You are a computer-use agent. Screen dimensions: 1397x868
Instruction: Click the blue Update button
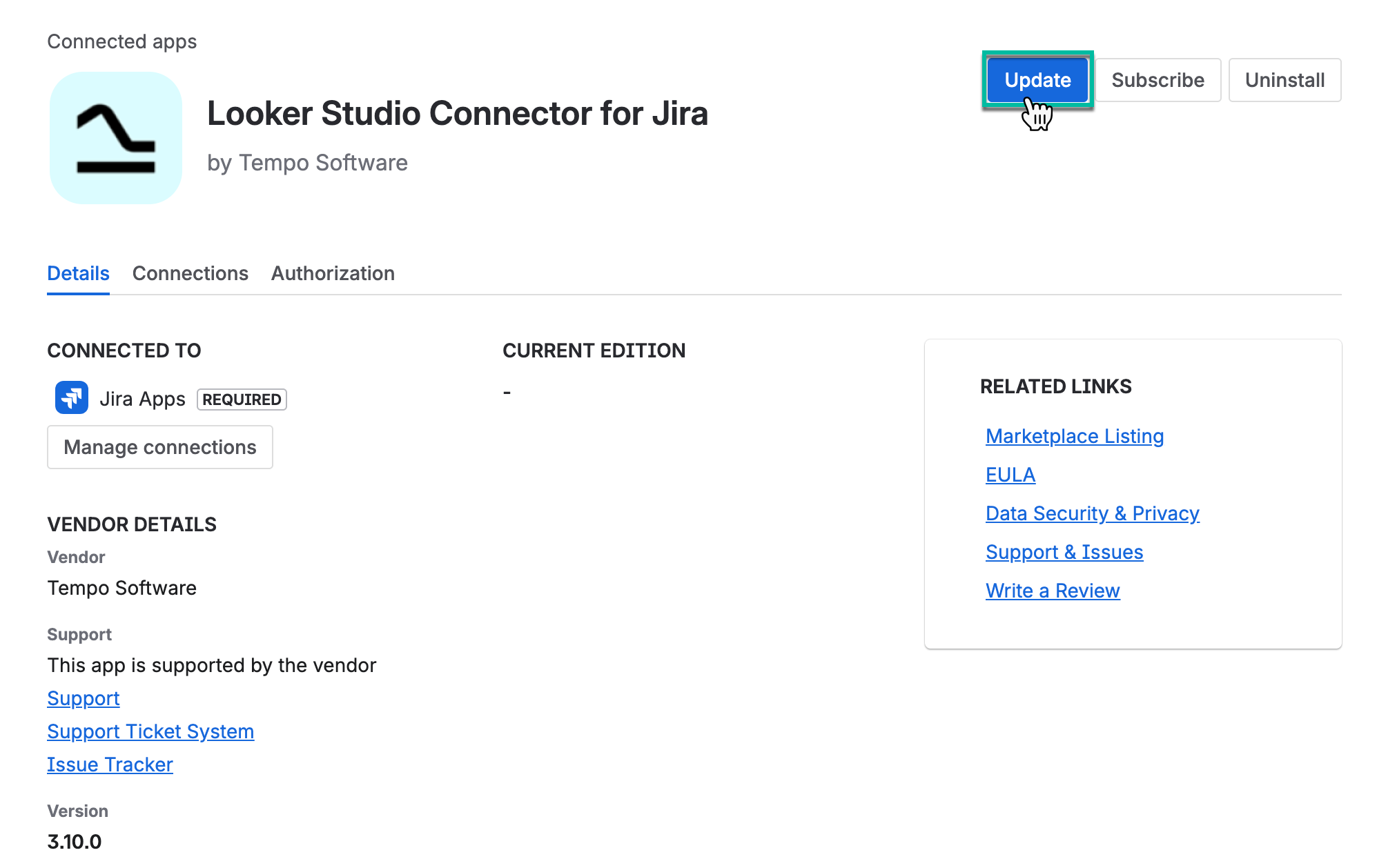[1037, 80]
